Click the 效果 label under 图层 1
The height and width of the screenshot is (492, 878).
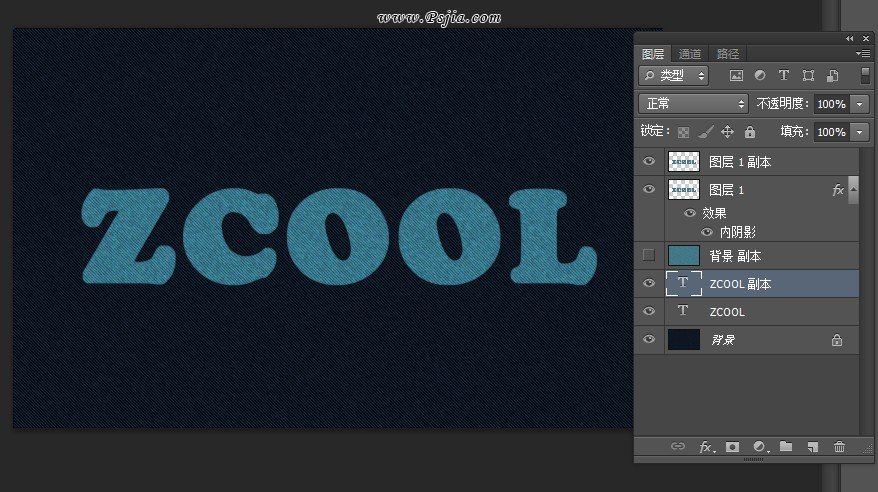714,213
